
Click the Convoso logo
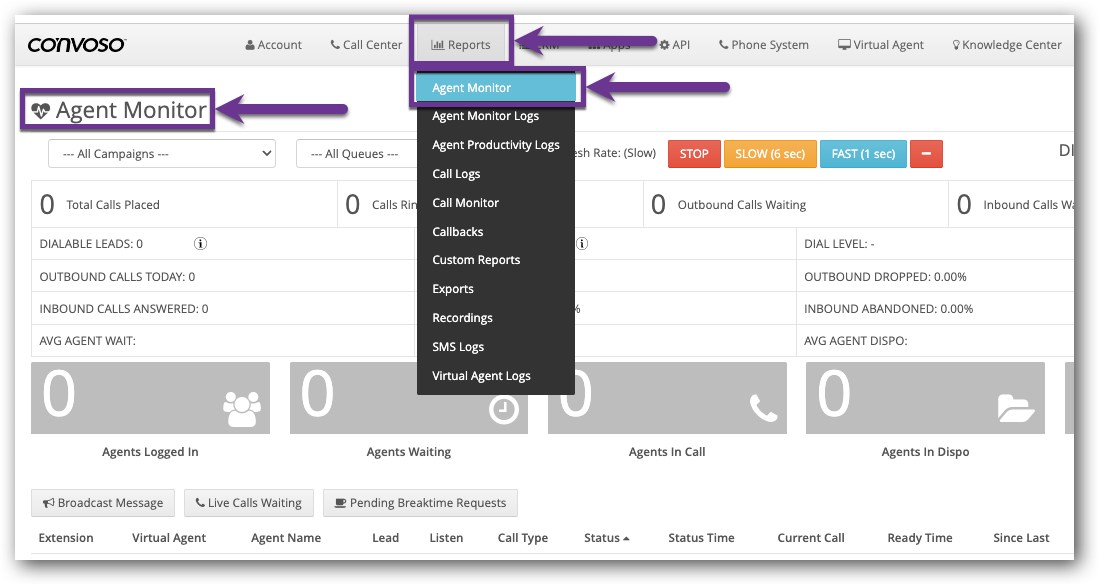click(76, 45)
